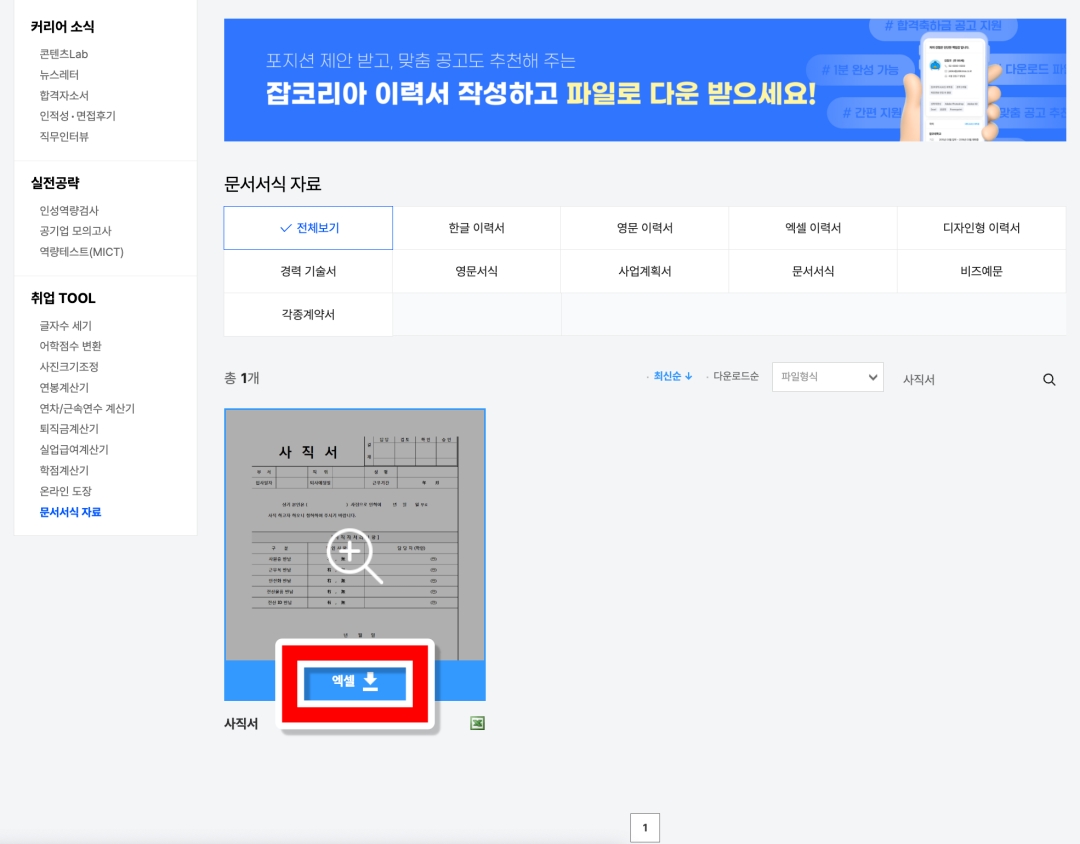This screenshot has width=1080, height=844.
Task: Sort by 다운로드순
Action: click(x=735, y=376)
